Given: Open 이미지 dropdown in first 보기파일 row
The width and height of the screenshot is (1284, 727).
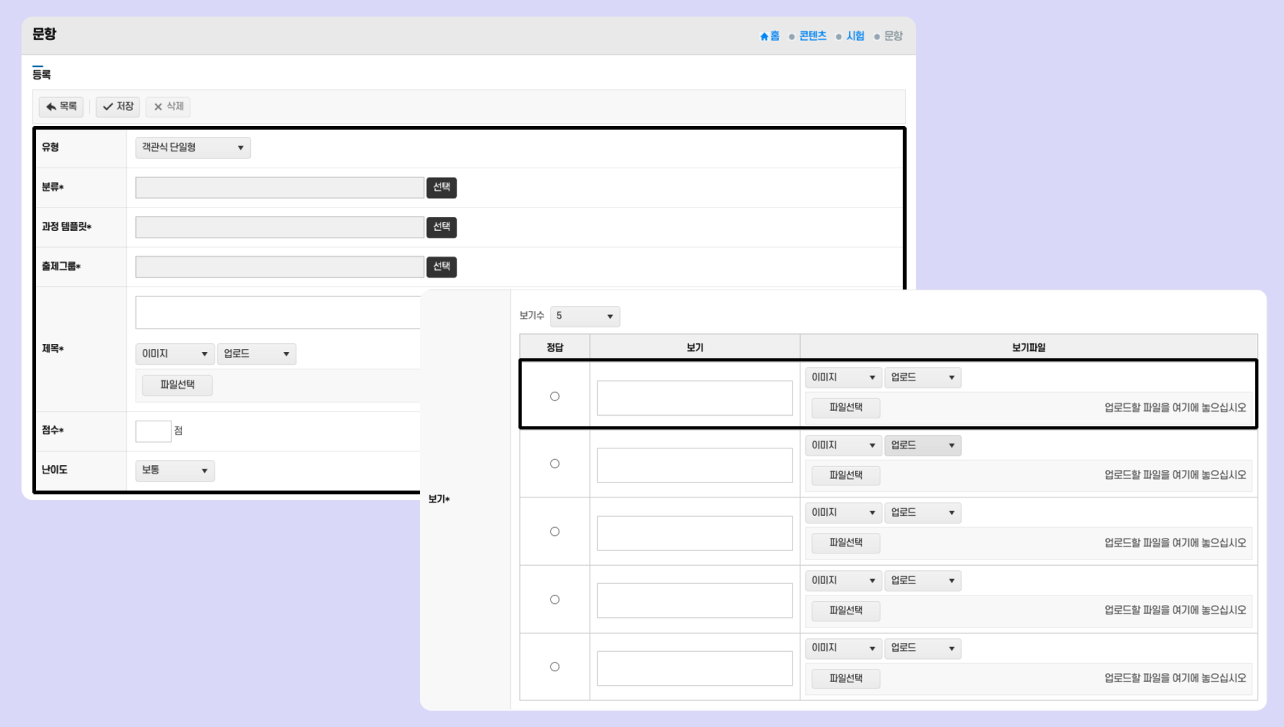Looking at the screenshot, I should 843,378.
